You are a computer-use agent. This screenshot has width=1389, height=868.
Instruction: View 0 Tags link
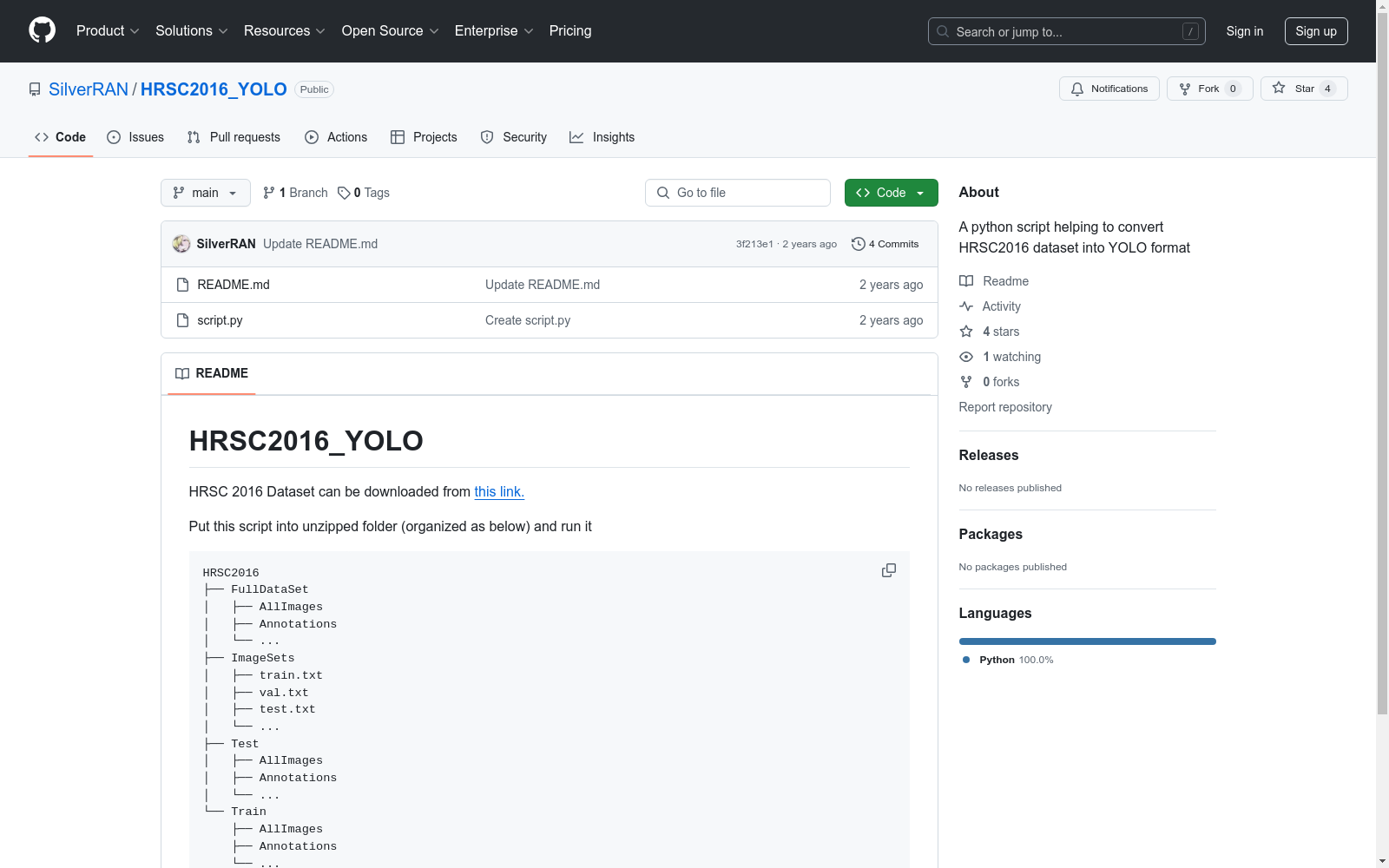point(364,193)
